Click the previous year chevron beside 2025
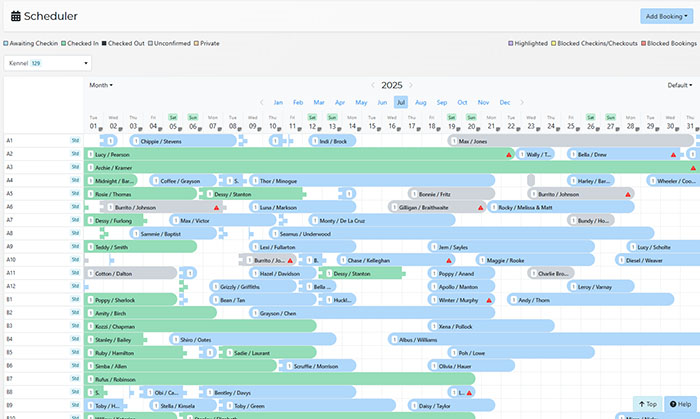Screen dimensions: 700x419 click(x=371, y=85)
